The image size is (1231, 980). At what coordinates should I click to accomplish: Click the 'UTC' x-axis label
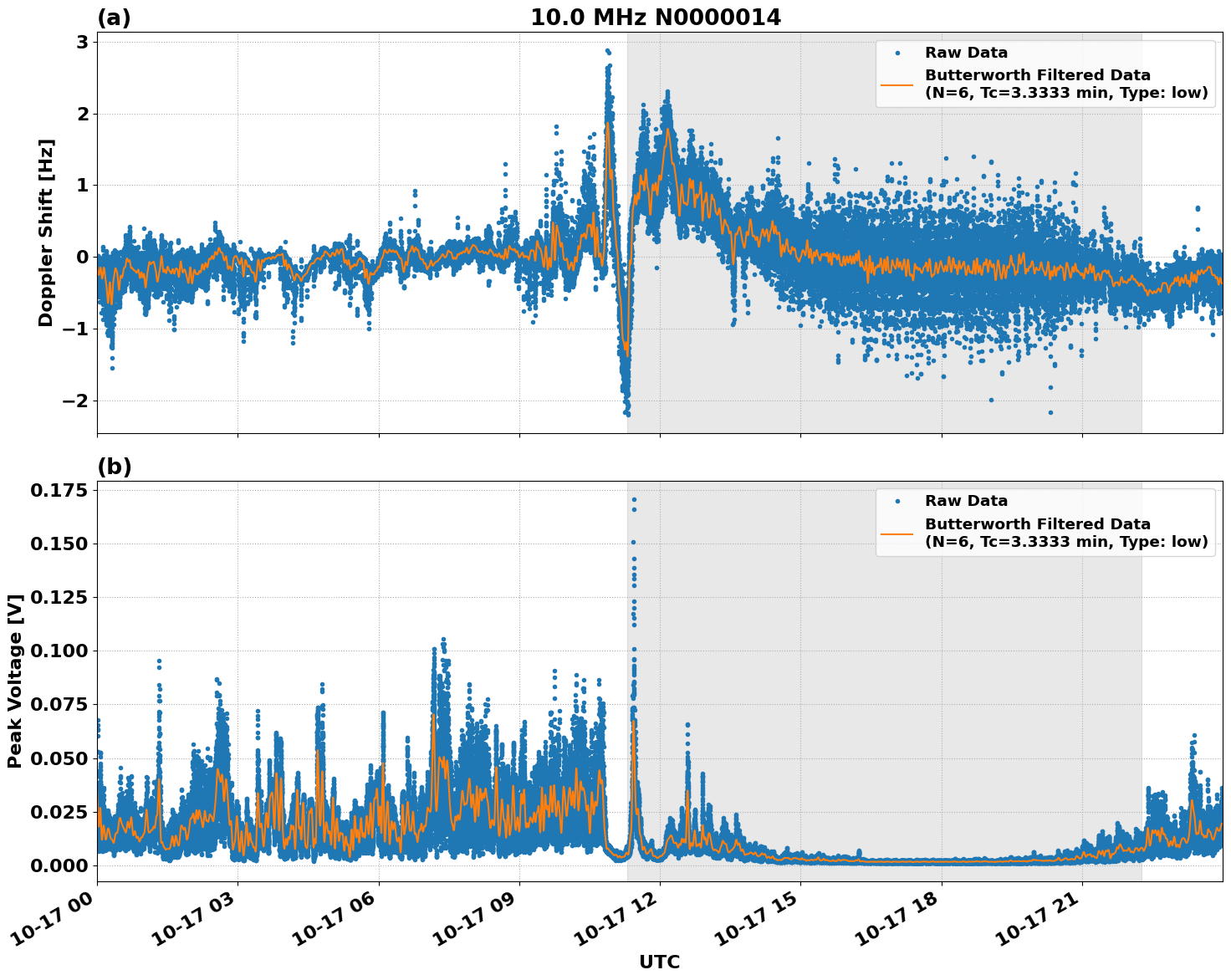point(659,962)
